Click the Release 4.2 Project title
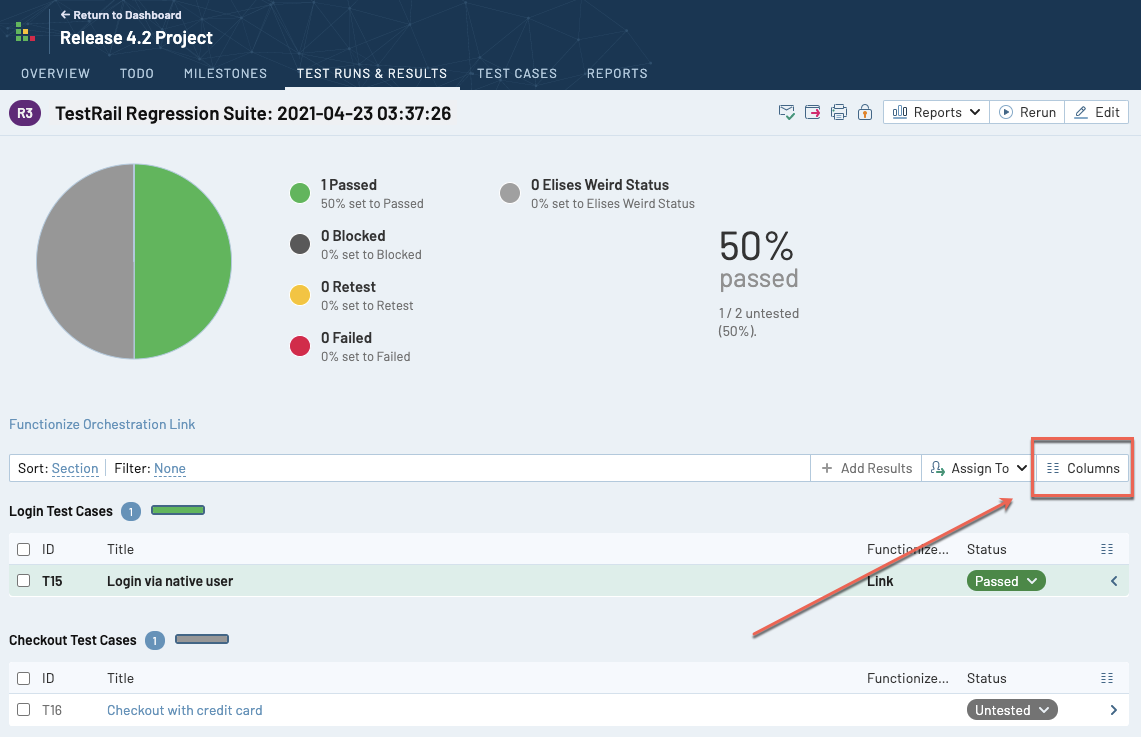The width and height of the screenshot is (1141, 737). pos(136,38)
